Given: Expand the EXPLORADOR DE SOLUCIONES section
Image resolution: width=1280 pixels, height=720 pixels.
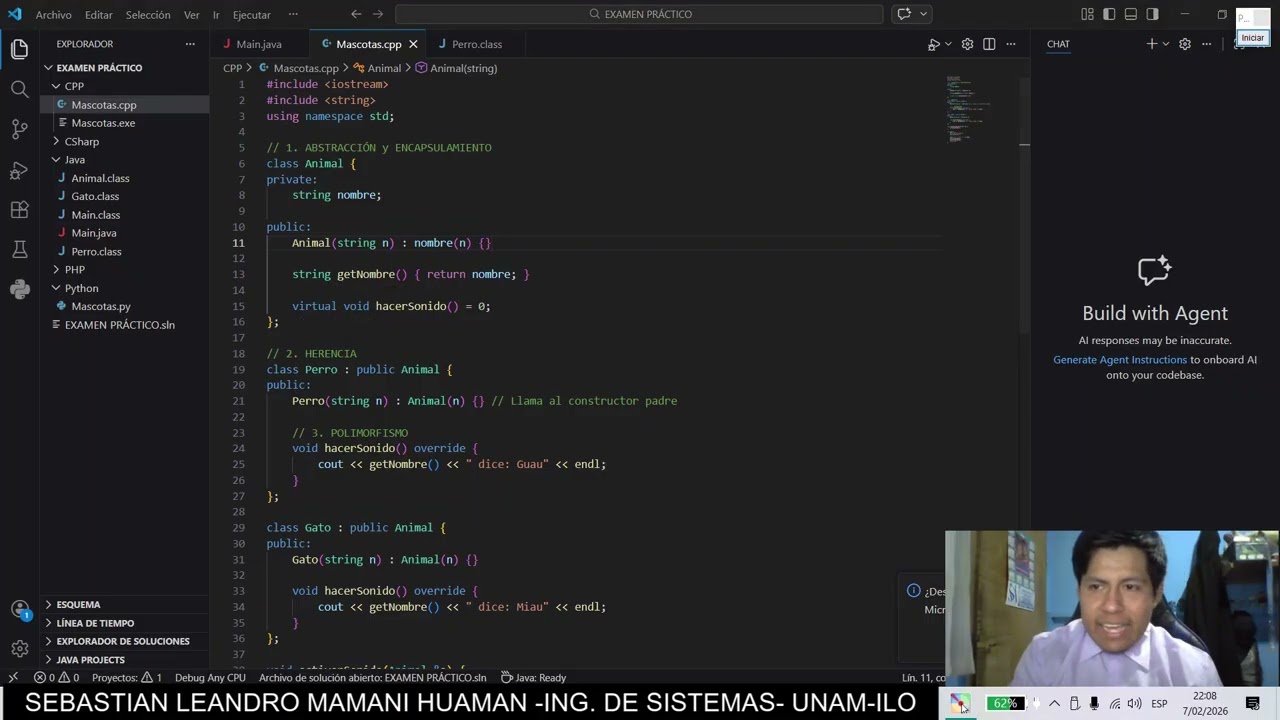Looking at the screenshot, I should point(125,641).
